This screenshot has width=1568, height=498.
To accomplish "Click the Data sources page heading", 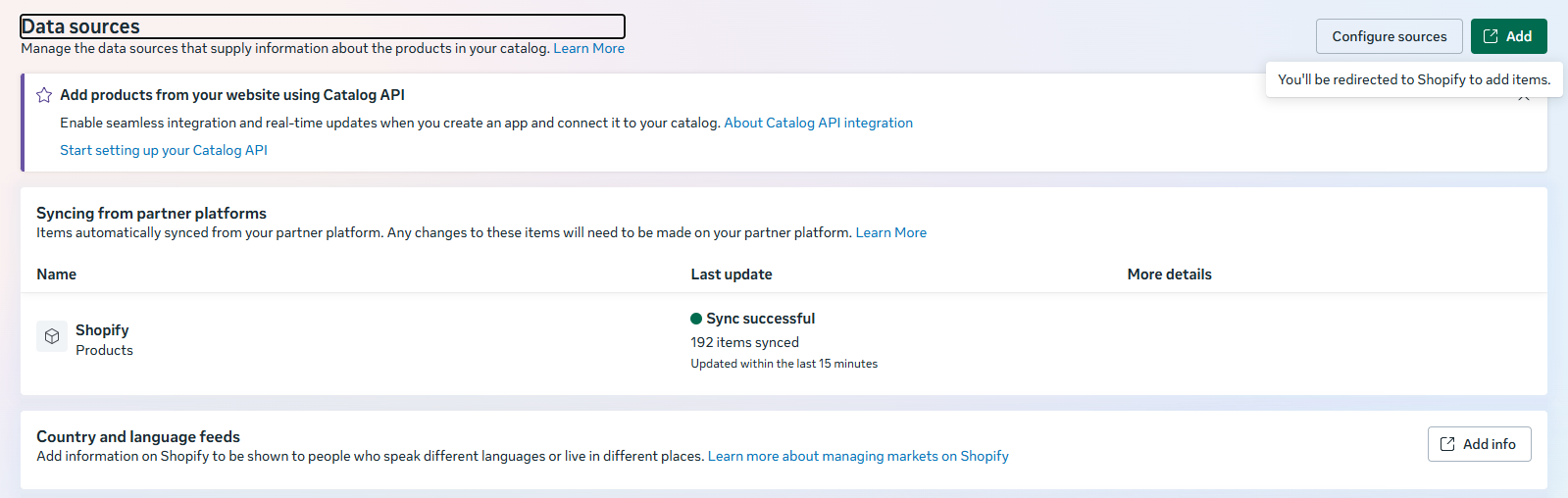I will click(x=80, y=26).
